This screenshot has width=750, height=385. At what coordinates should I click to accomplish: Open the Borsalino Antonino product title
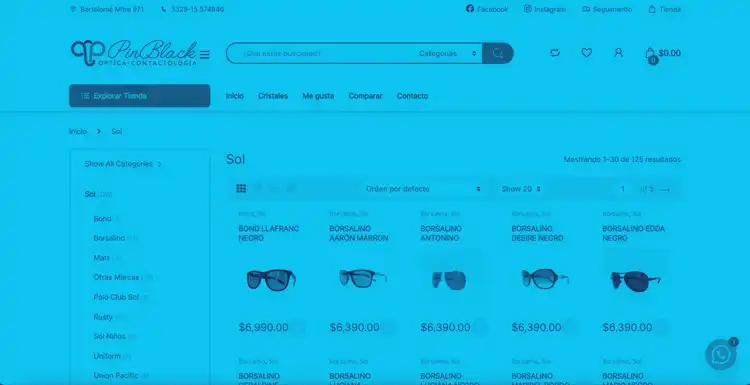(441, 233)
